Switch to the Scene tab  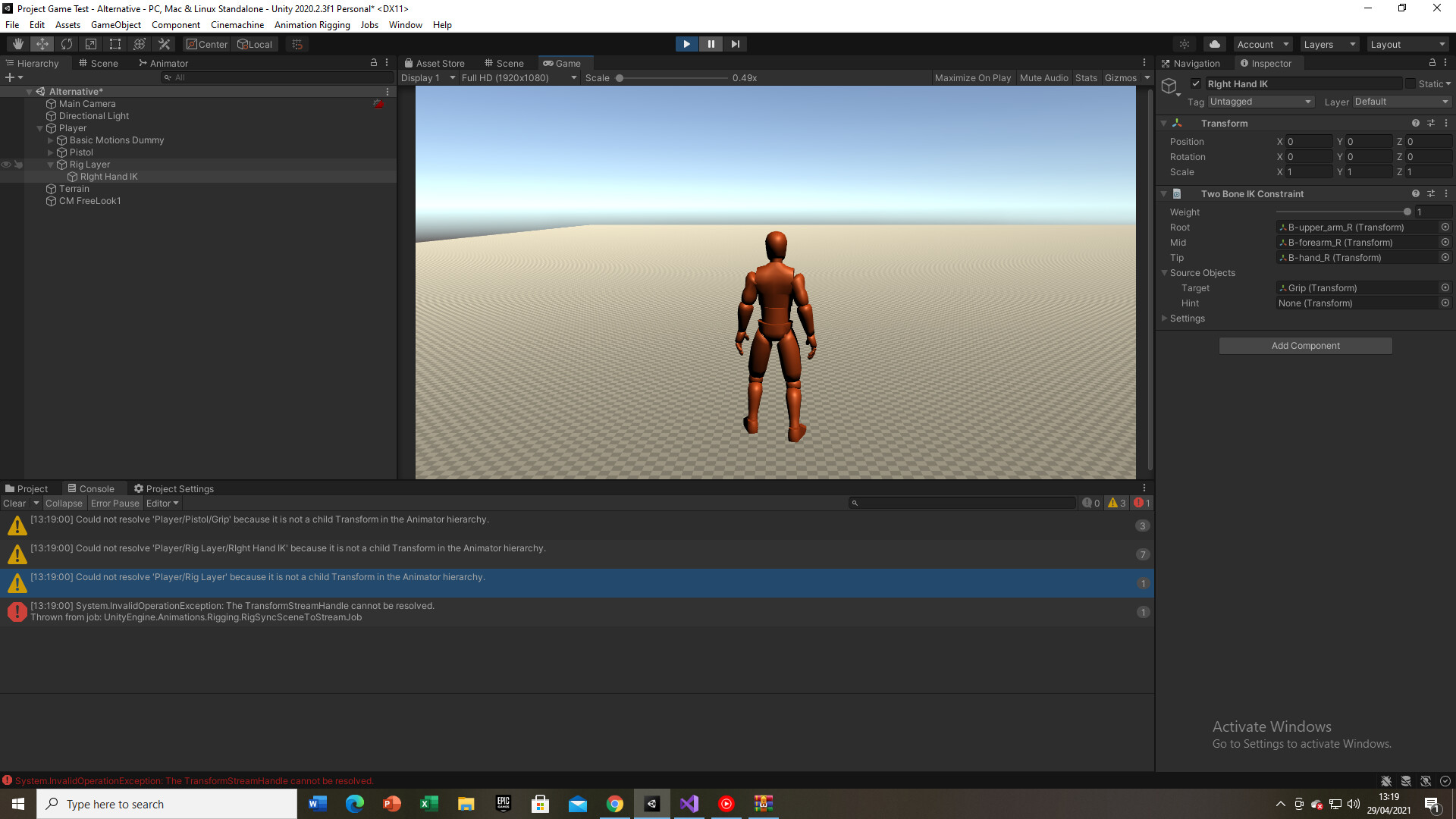504,63
